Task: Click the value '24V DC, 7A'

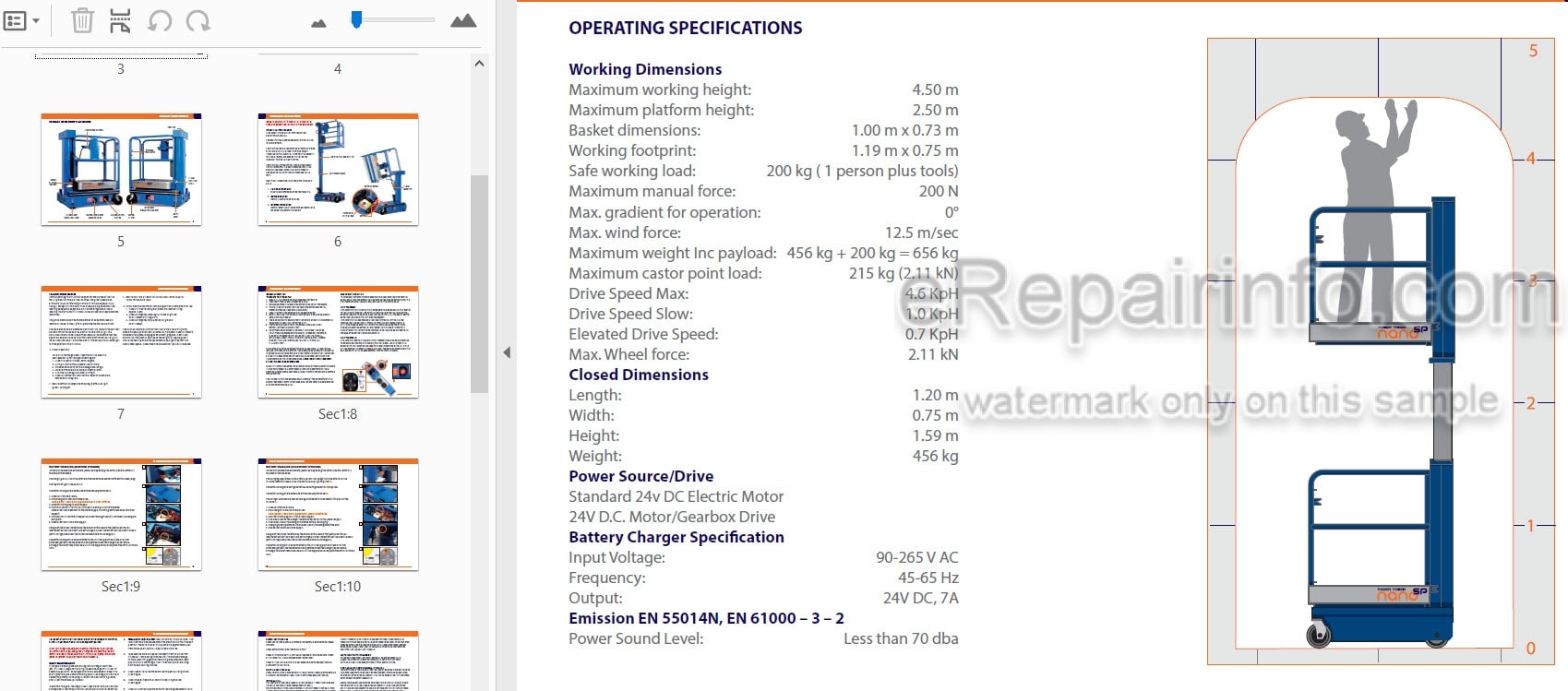Action: point(920,598)
